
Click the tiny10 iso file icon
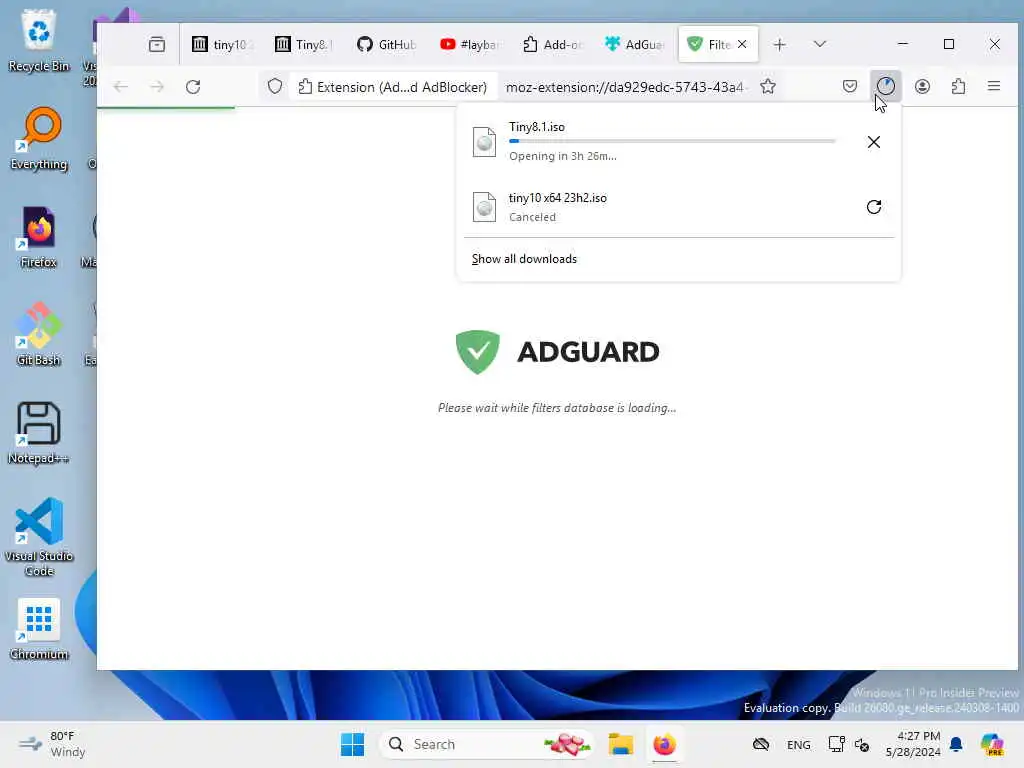point(484,207)
